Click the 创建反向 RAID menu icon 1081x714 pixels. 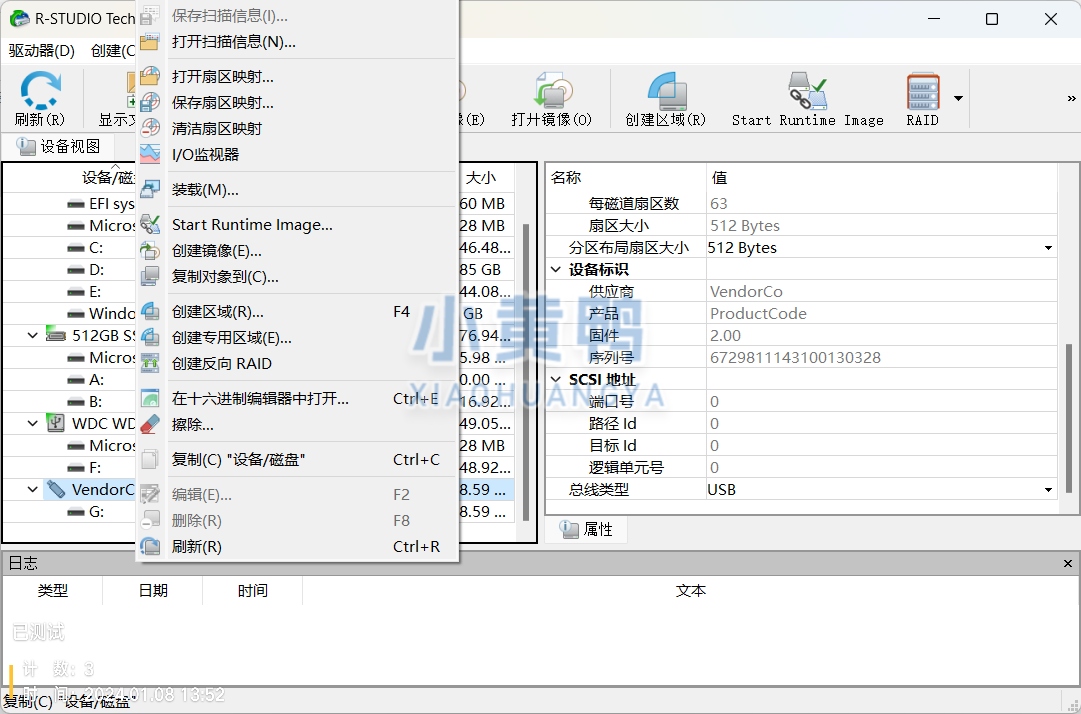click(x=150, y=363)
